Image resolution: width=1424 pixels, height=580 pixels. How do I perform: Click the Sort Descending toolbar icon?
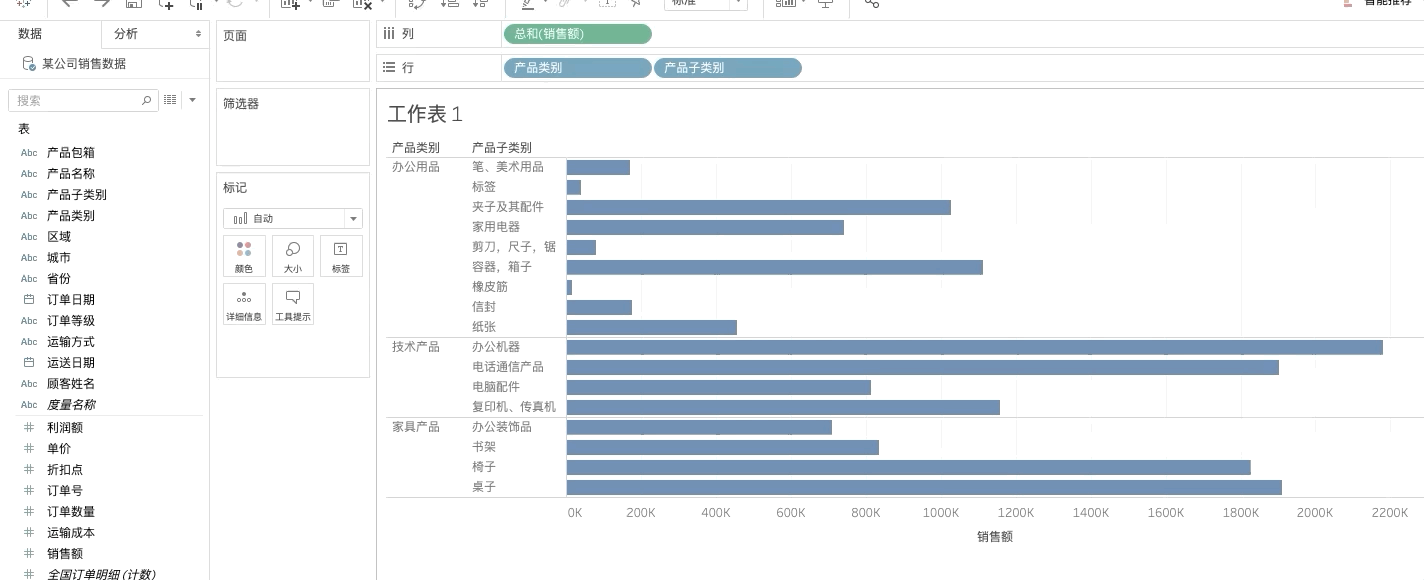(x=481, y=5)
